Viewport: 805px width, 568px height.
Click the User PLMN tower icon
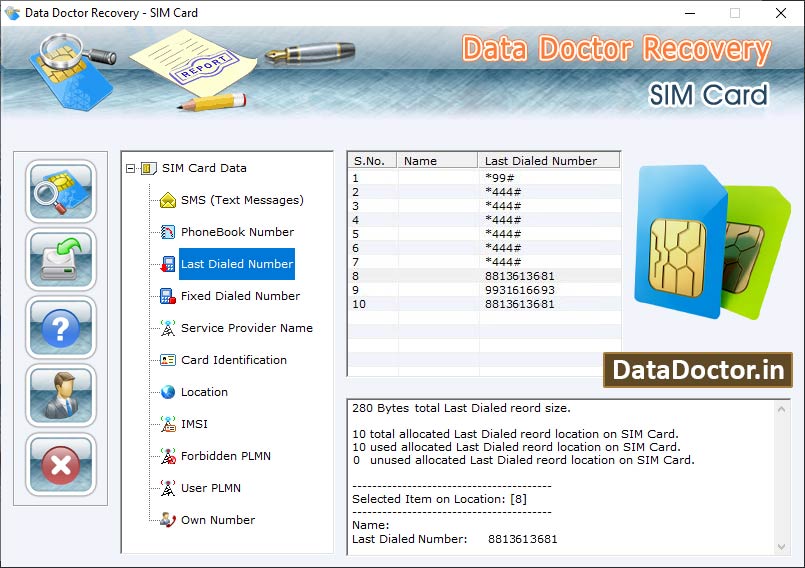tap(168, 488)
